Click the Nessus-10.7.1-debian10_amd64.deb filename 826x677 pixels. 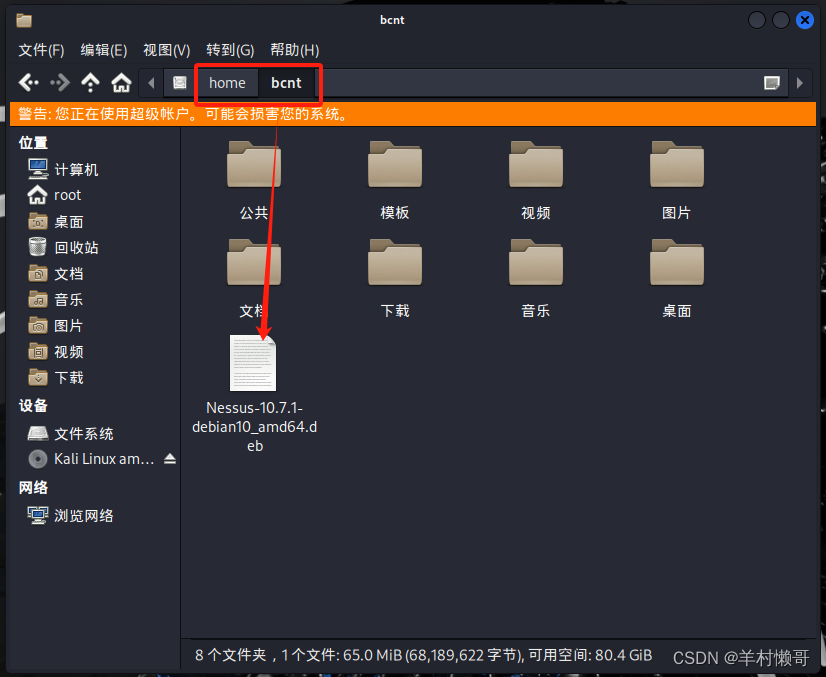tap(254, 427)
